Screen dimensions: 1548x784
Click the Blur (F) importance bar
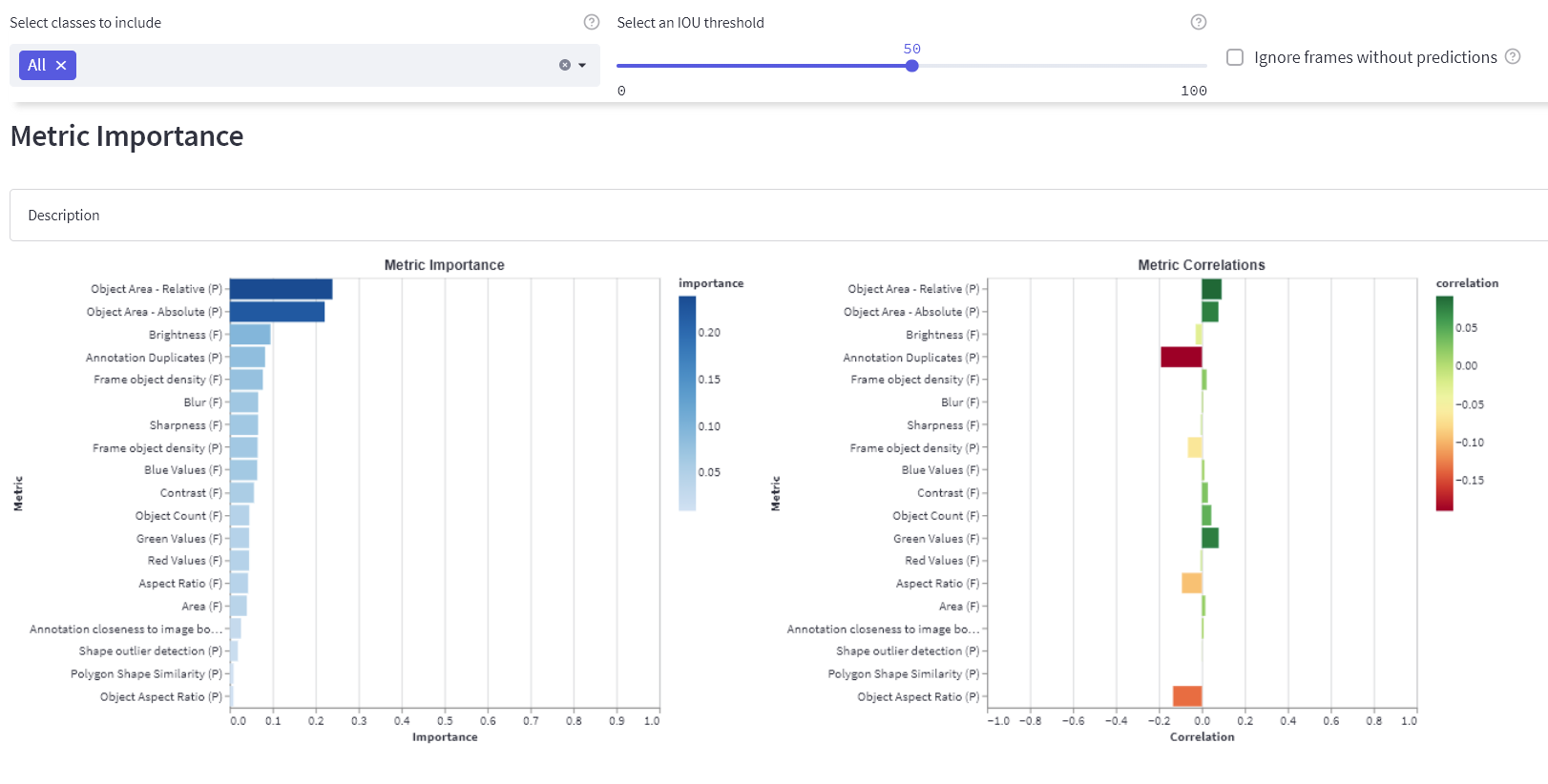[x=244, y=402]
